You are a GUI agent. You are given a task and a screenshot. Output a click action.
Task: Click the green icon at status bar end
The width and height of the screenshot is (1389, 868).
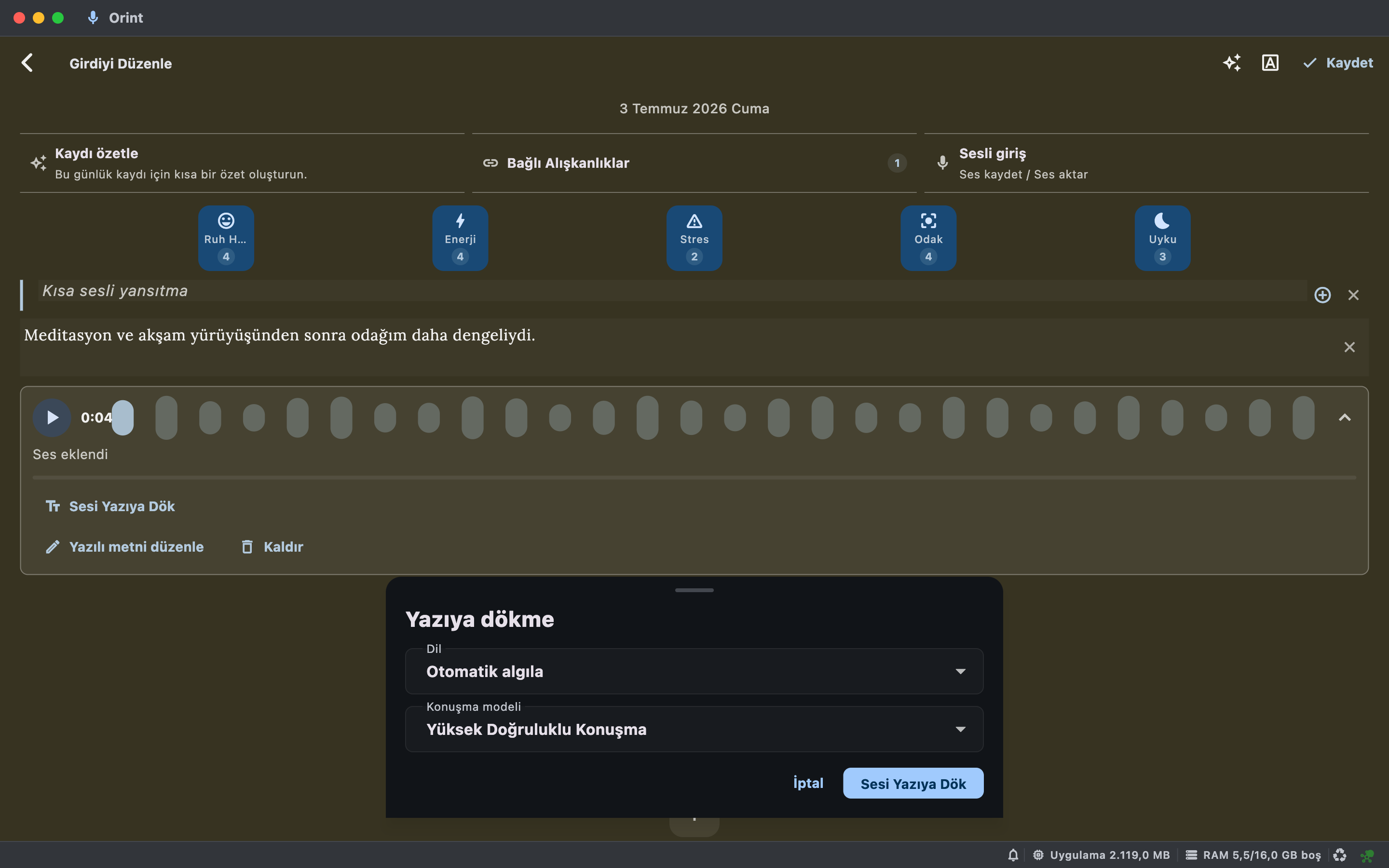pyautogui.click(x=1367, y=855)
